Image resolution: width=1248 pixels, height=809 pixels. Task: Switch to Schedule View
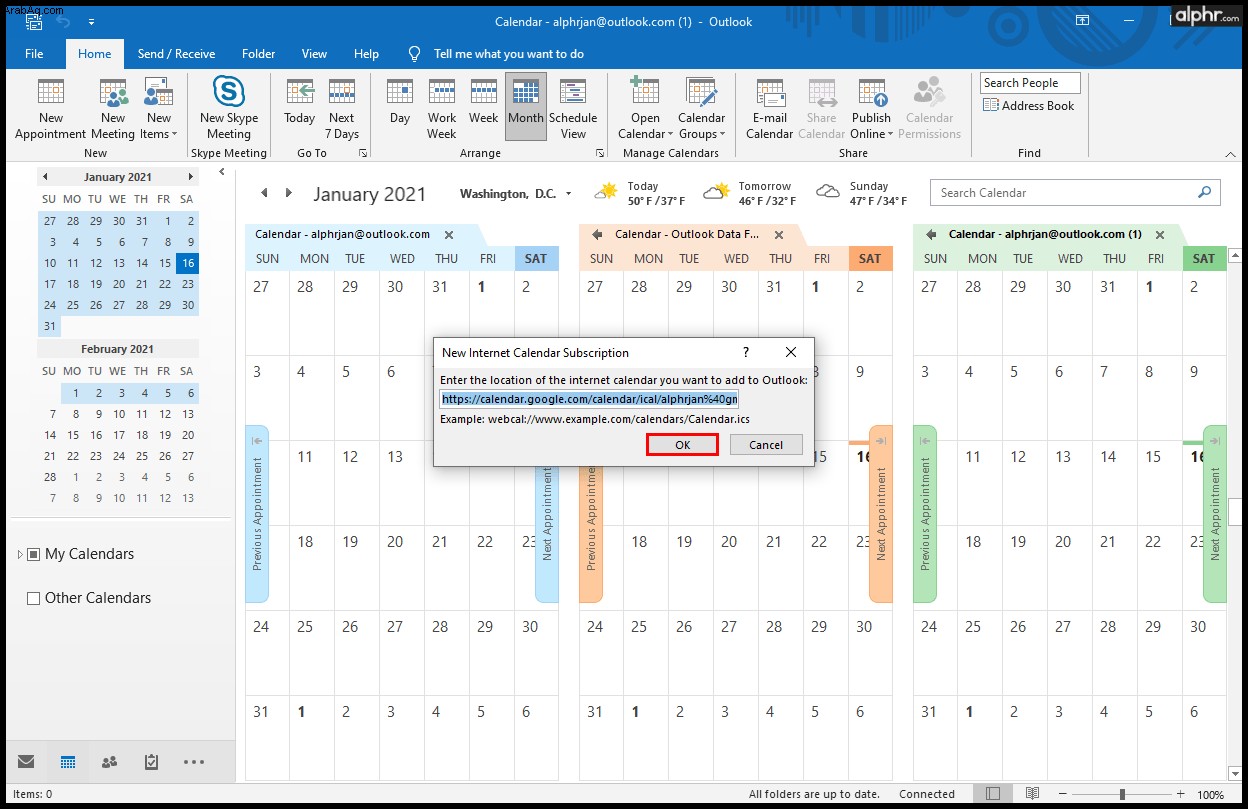(573, 110)
